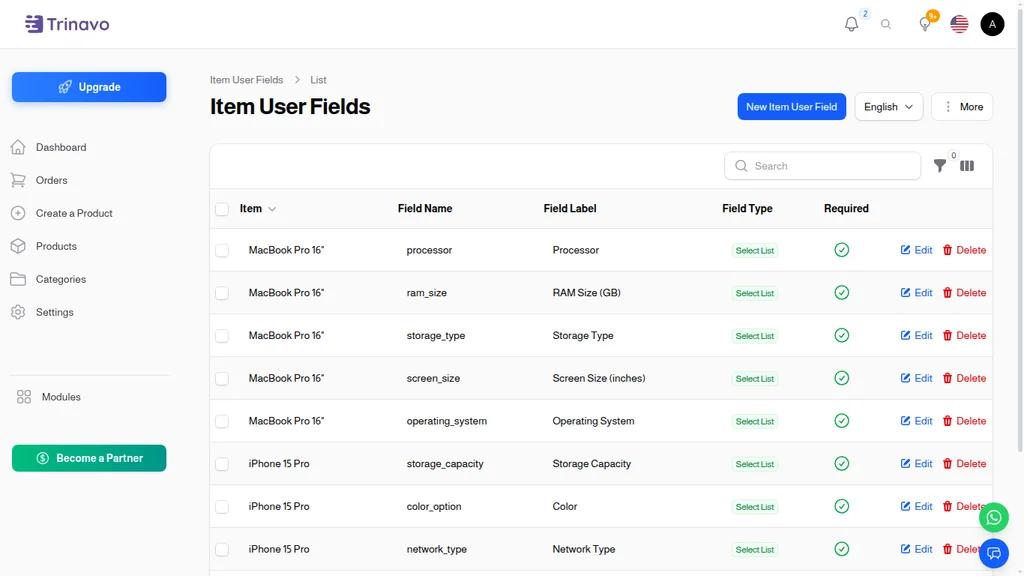Open Dashboard in the sidebar
Image resolution: width=1024 pixels, height=576 pixels.
pyautogui.click(x=61, y=147)
